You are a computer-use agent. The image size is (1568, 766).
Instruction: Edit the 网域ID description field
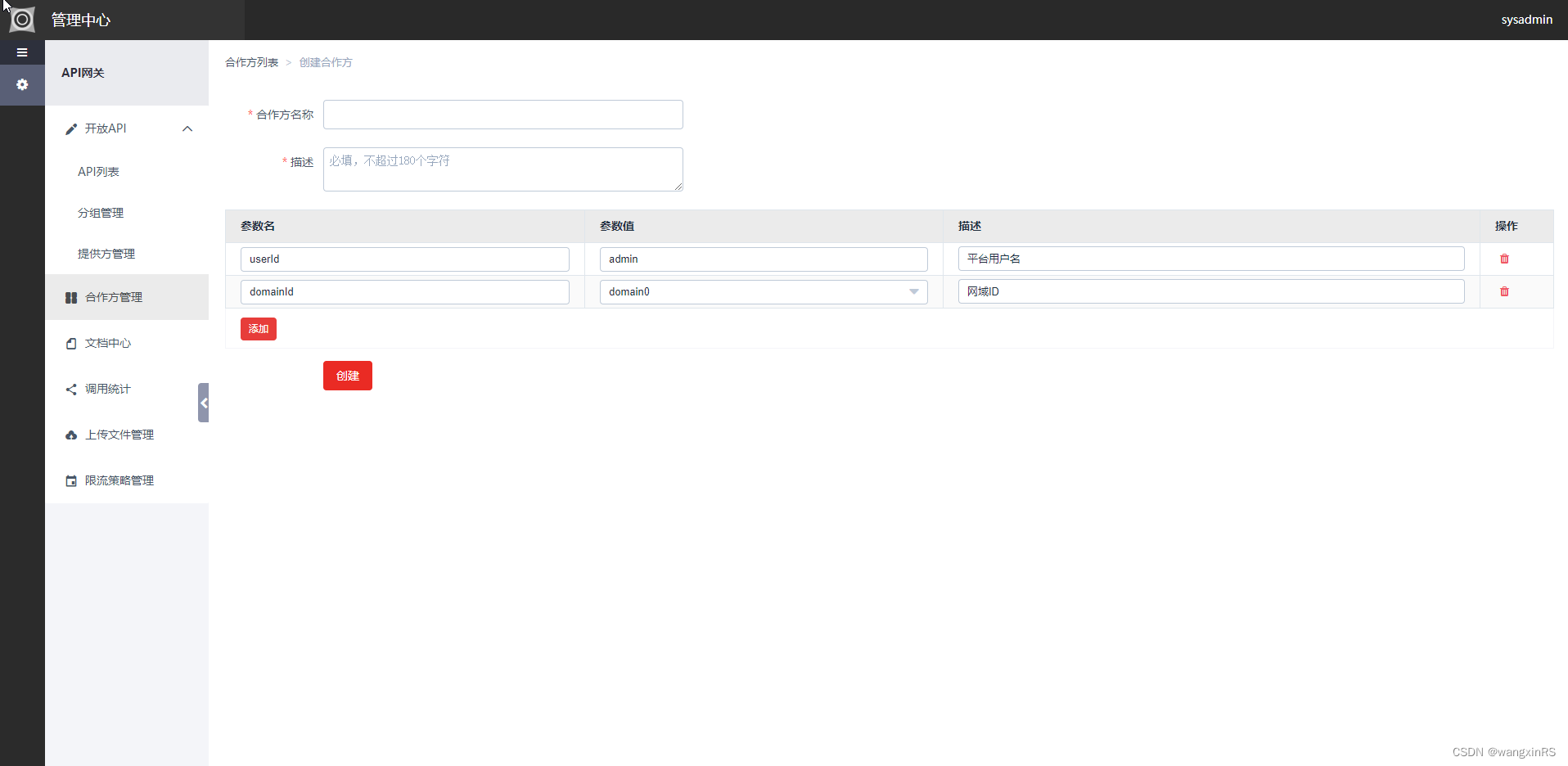[1211, 291]
